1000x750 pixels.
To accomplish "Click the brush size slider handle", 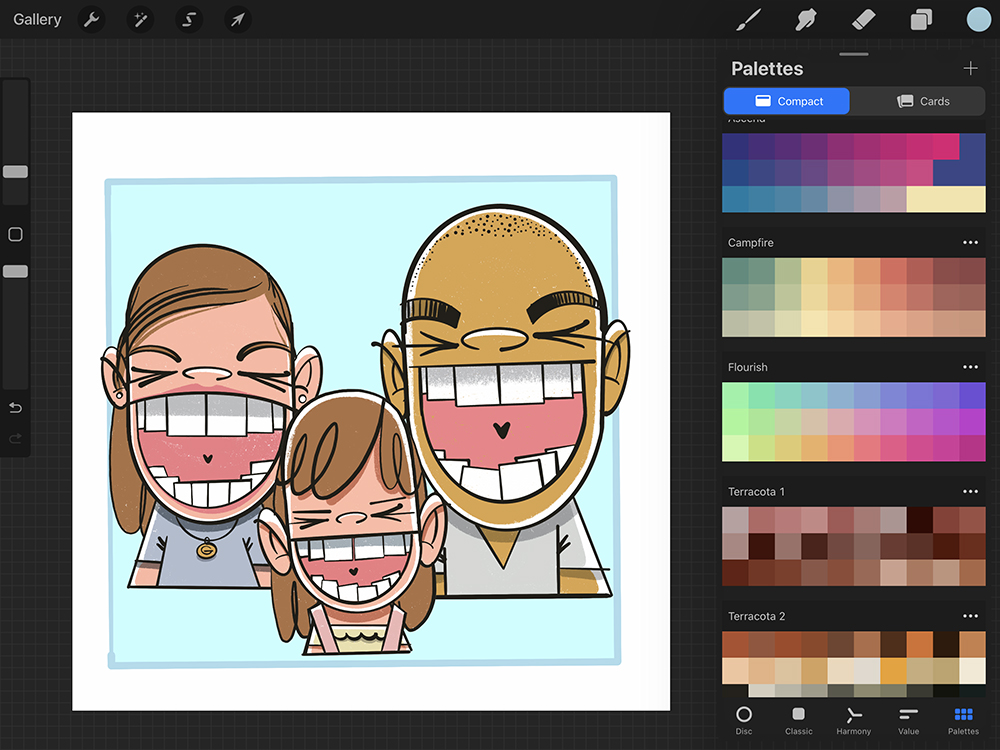I will pos(15,172).
